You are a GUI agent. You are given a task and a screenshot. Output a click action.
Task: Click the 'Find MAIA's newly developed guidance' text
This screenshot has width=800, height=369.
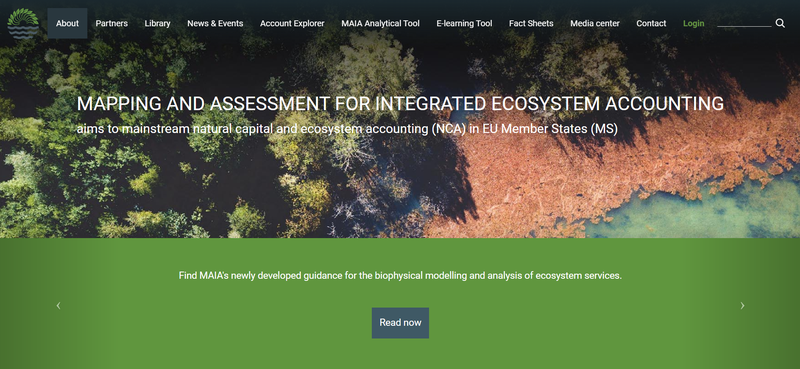click(401, 276)
